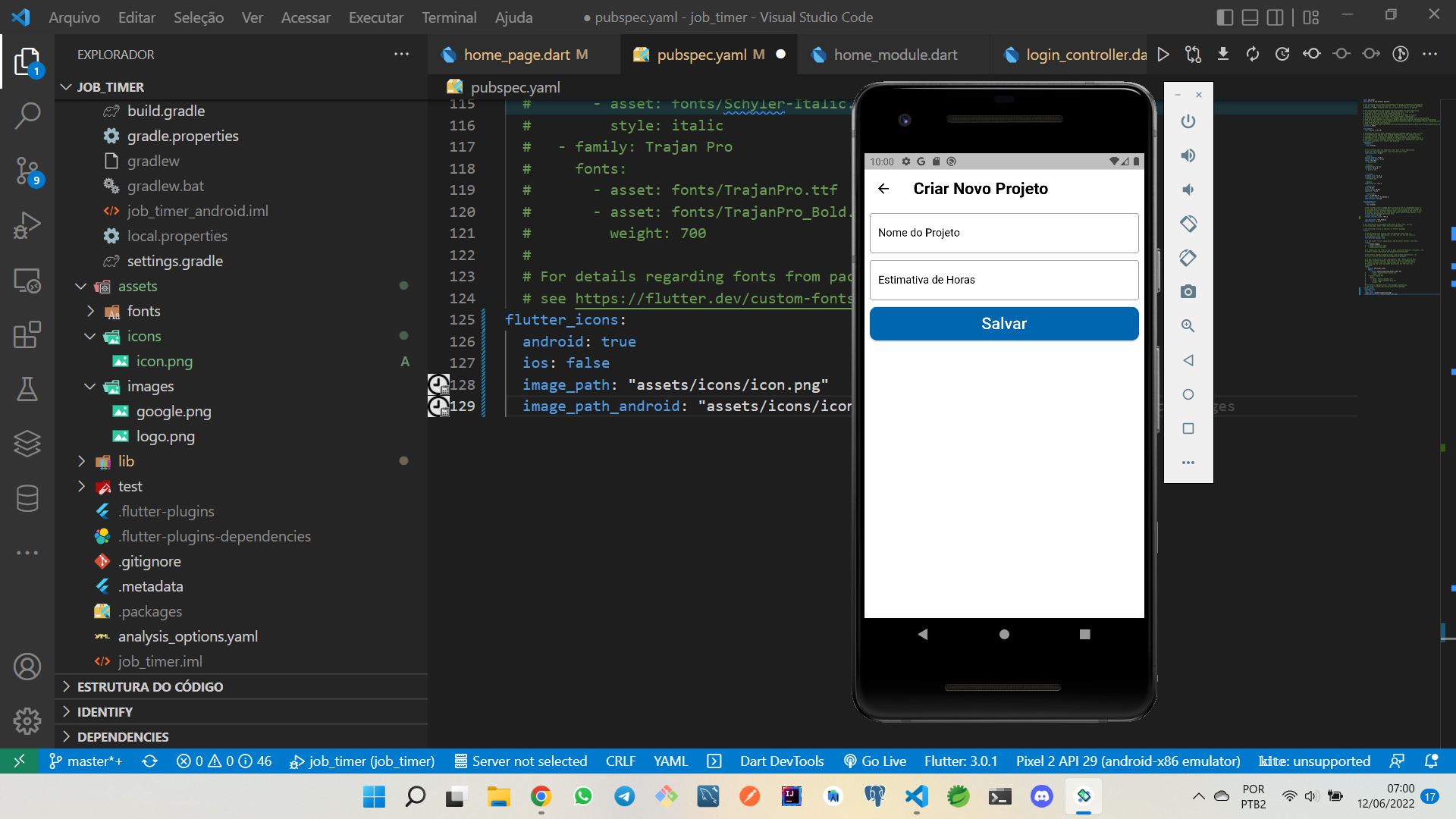
Task: Open flutter.dev custom-fonts link
Action: point(713,299)
